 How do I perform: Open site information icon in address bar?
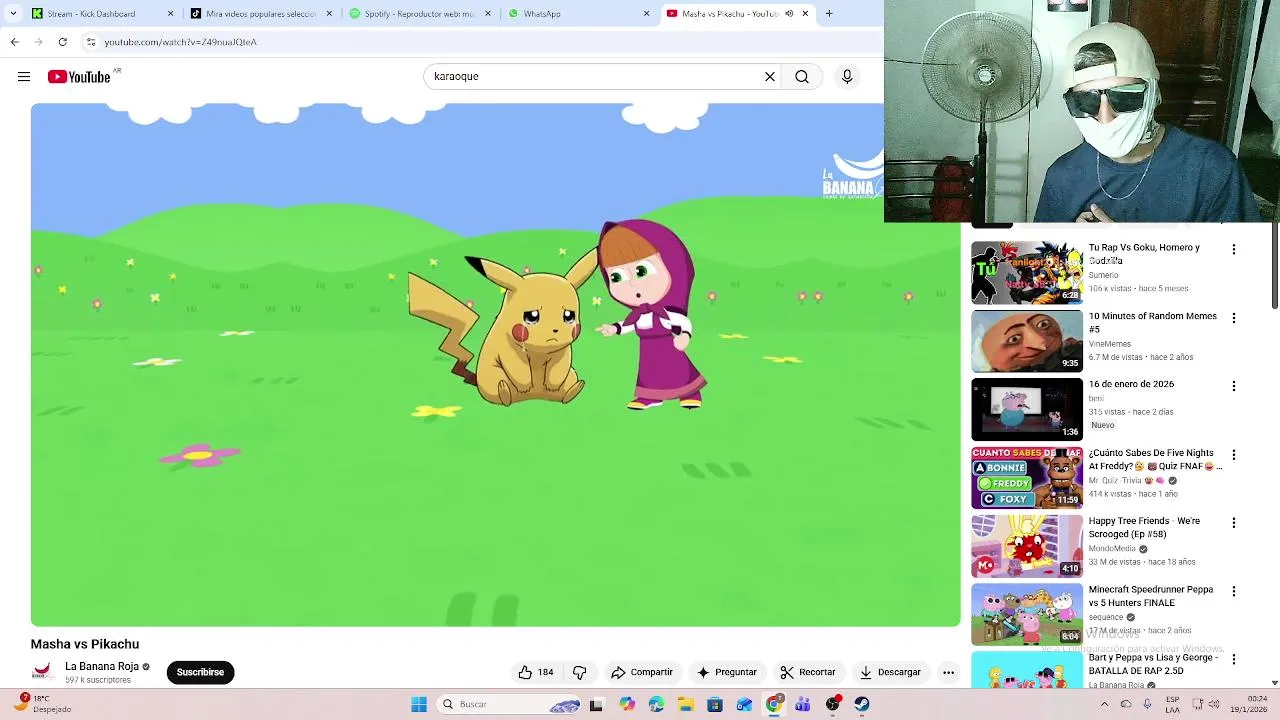(x=91, y=42)
